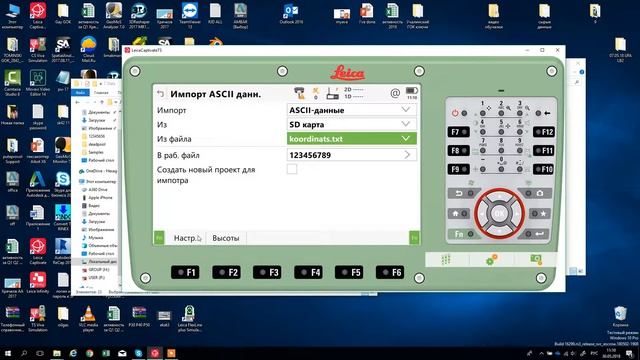
Task: Click the Настр. softkey
Action: tap(186, 238)
